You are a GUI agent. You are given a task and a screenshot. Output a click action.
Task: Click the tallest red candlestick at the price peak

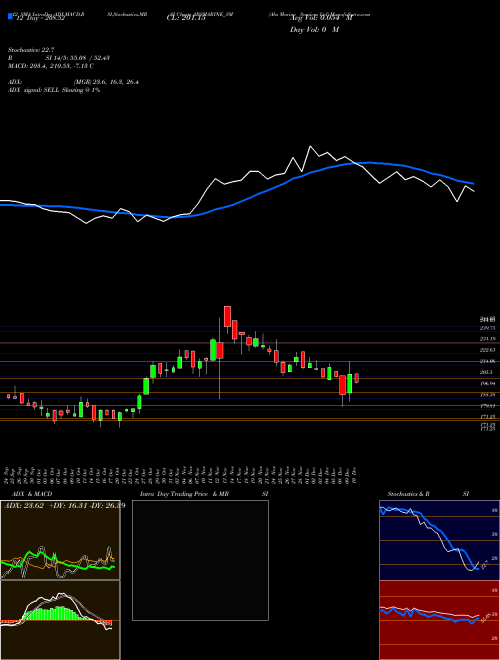coord(227,316)
